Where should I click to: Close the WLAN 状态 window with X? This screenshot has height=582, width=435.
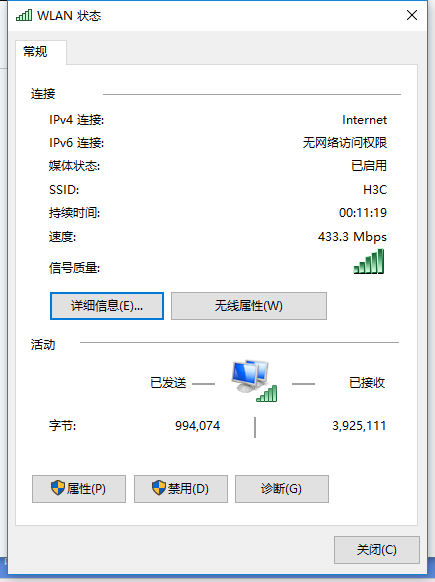click(412, 15)
